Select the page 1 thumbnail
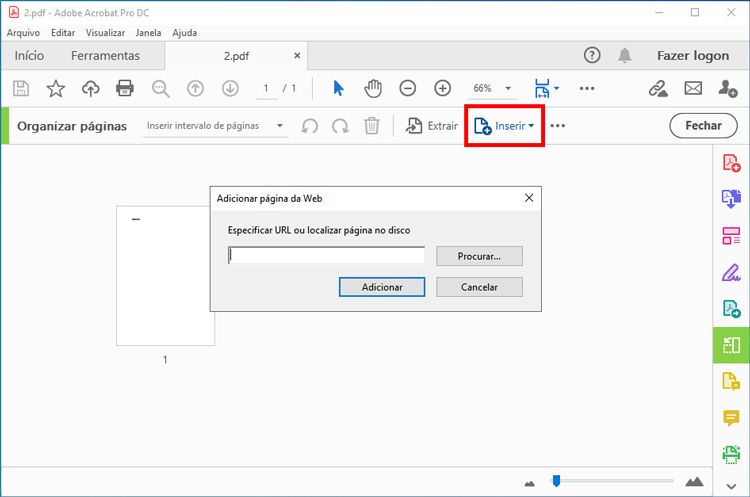Viewport: 750px width, 497px height. [165, 276]
